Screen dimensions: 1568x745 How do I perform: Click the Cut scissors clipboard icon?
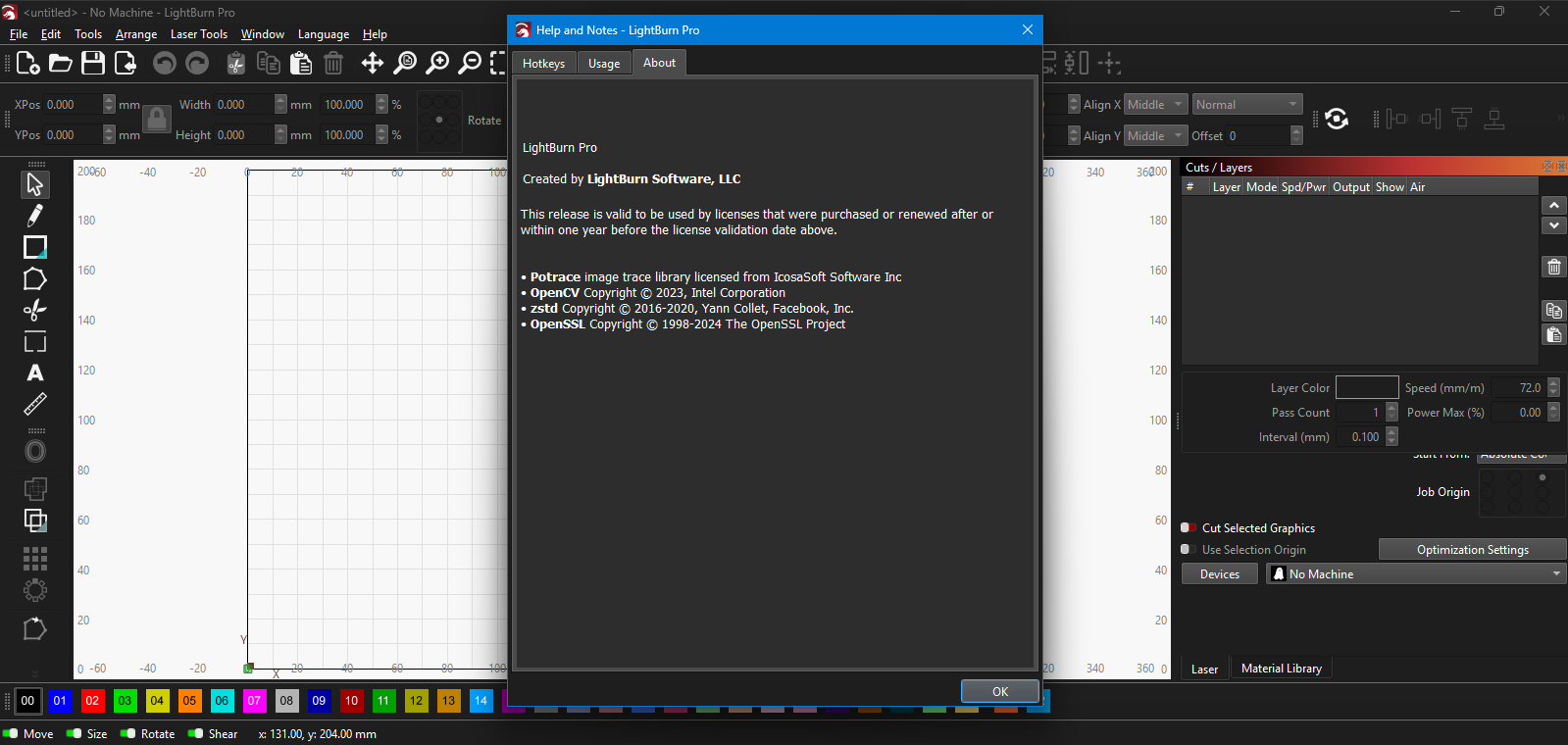235,64
